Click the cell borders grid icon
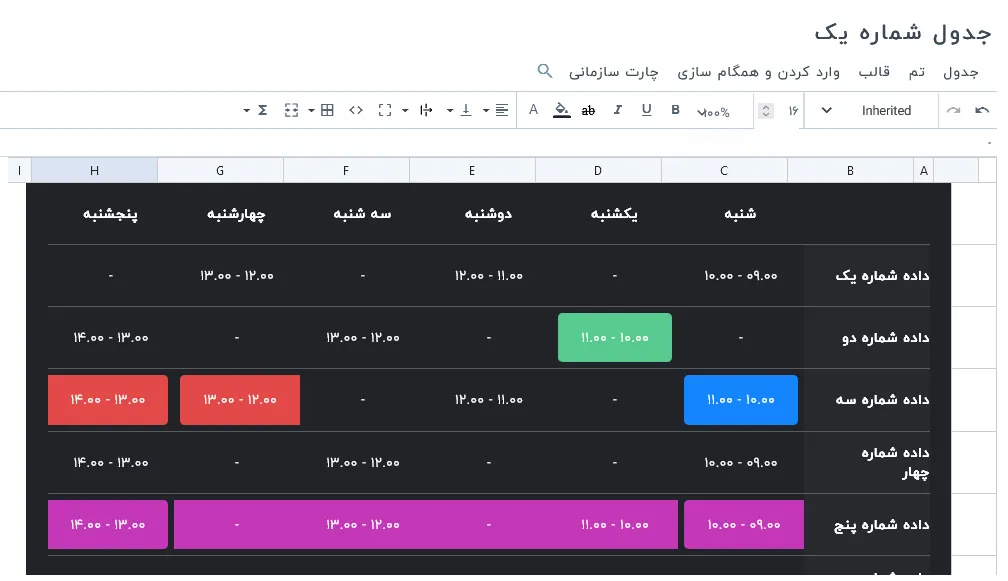This screenshot has height=581, width=1008. click(327, 110)
